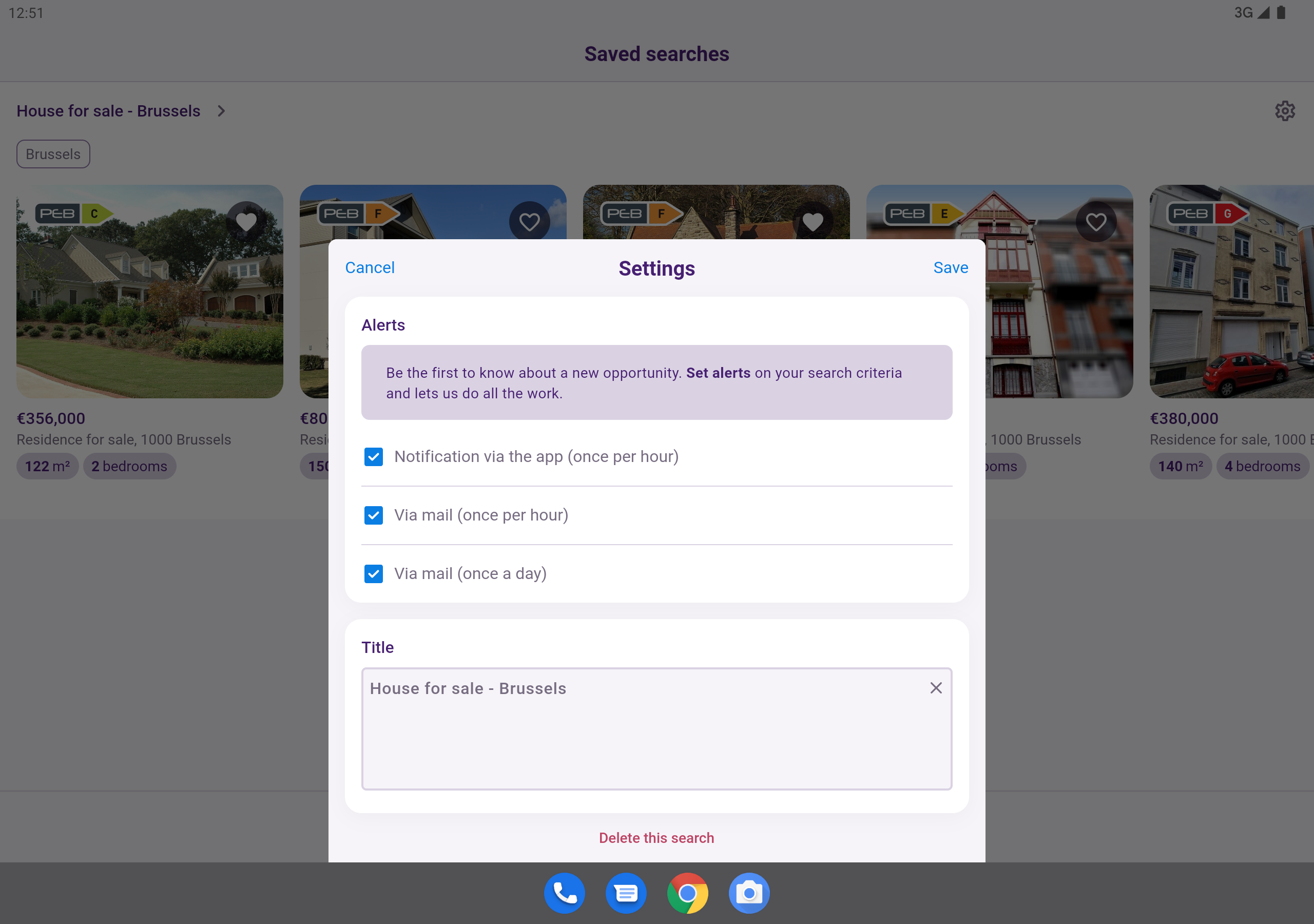Uncheck Via mail (once a day)
Screen dimensions: 1314x924
pyautogui.click(x=373, y=573)
